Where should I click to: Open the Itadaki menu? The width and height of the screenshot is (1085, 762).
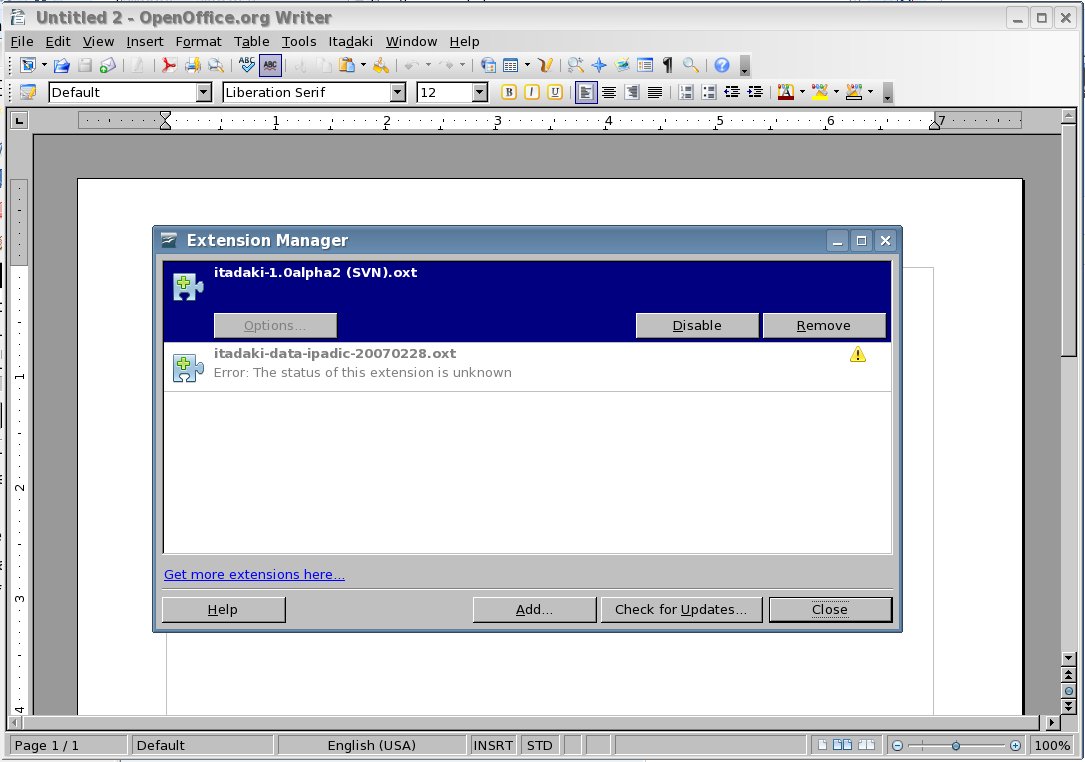[x=350, y=41]
